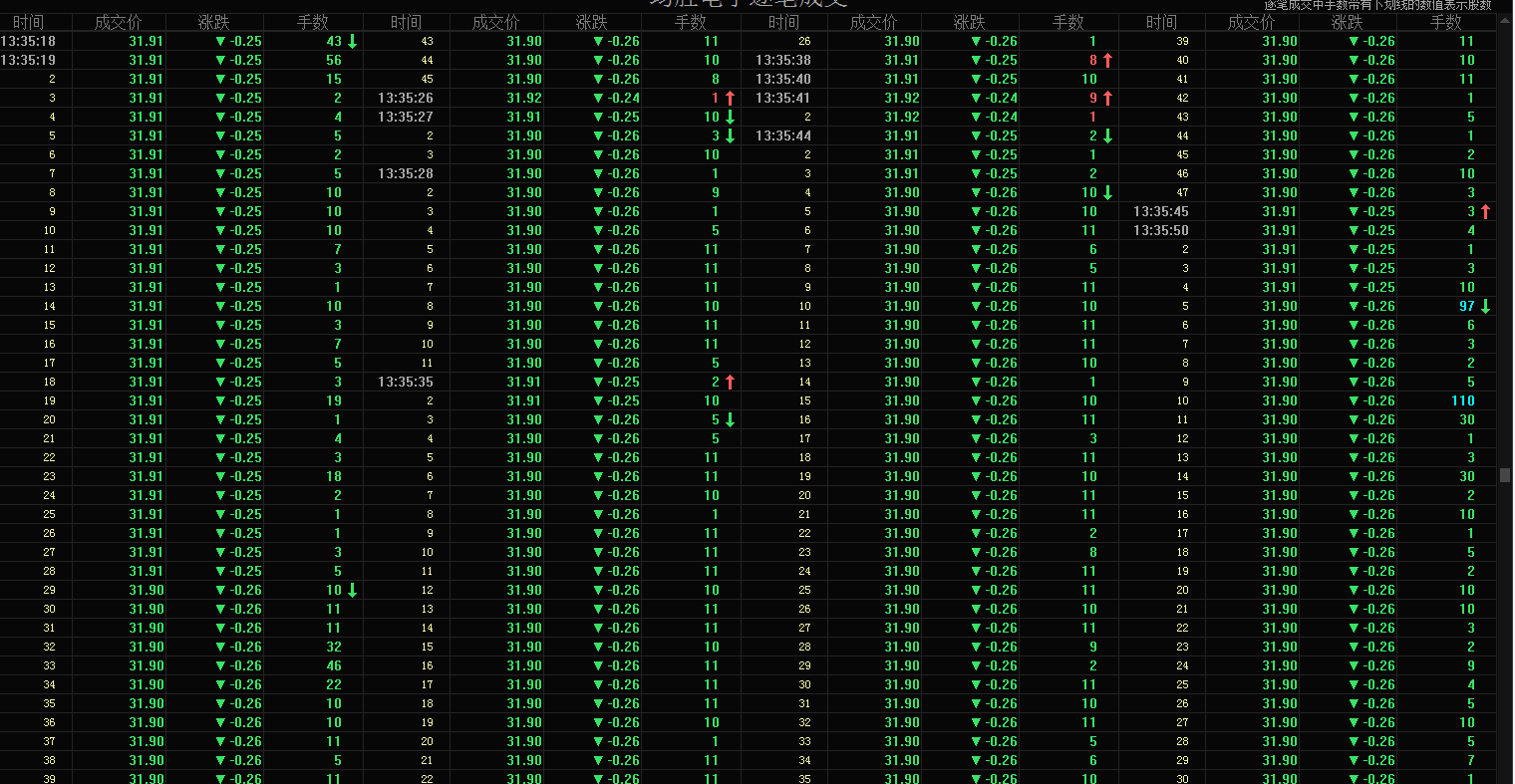Click green down arrow beside volume 43
Viewport: 1515px width, 784px height.
(352, 42)
